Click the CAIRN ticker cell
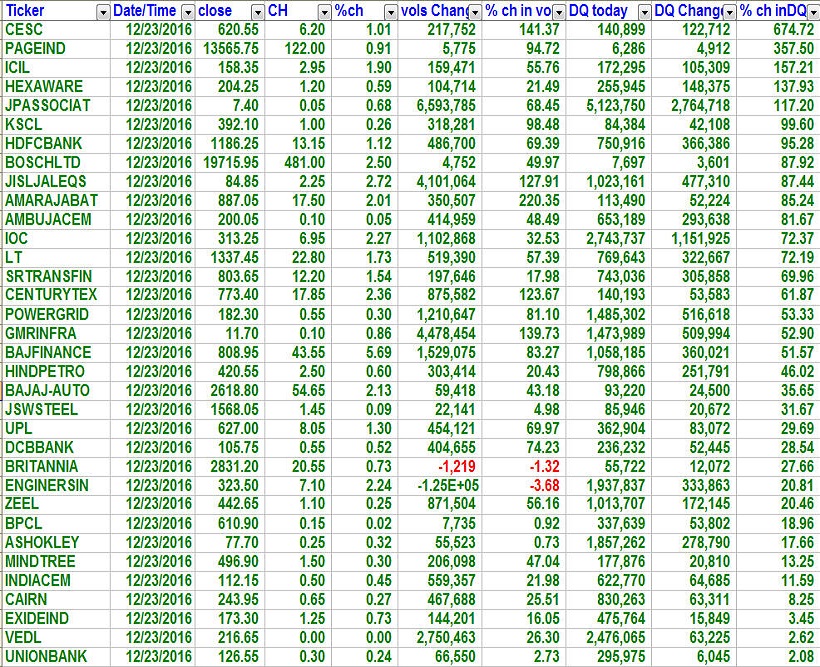Screen dimensions: 820x667 (55, 599)
